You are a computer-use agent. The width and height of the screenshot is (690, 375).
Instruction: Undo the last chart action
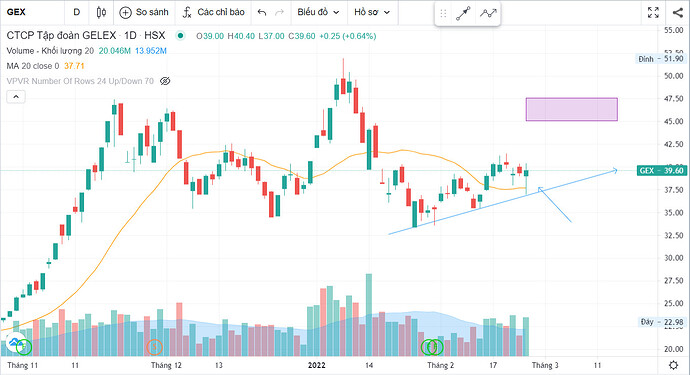point(262,12)
